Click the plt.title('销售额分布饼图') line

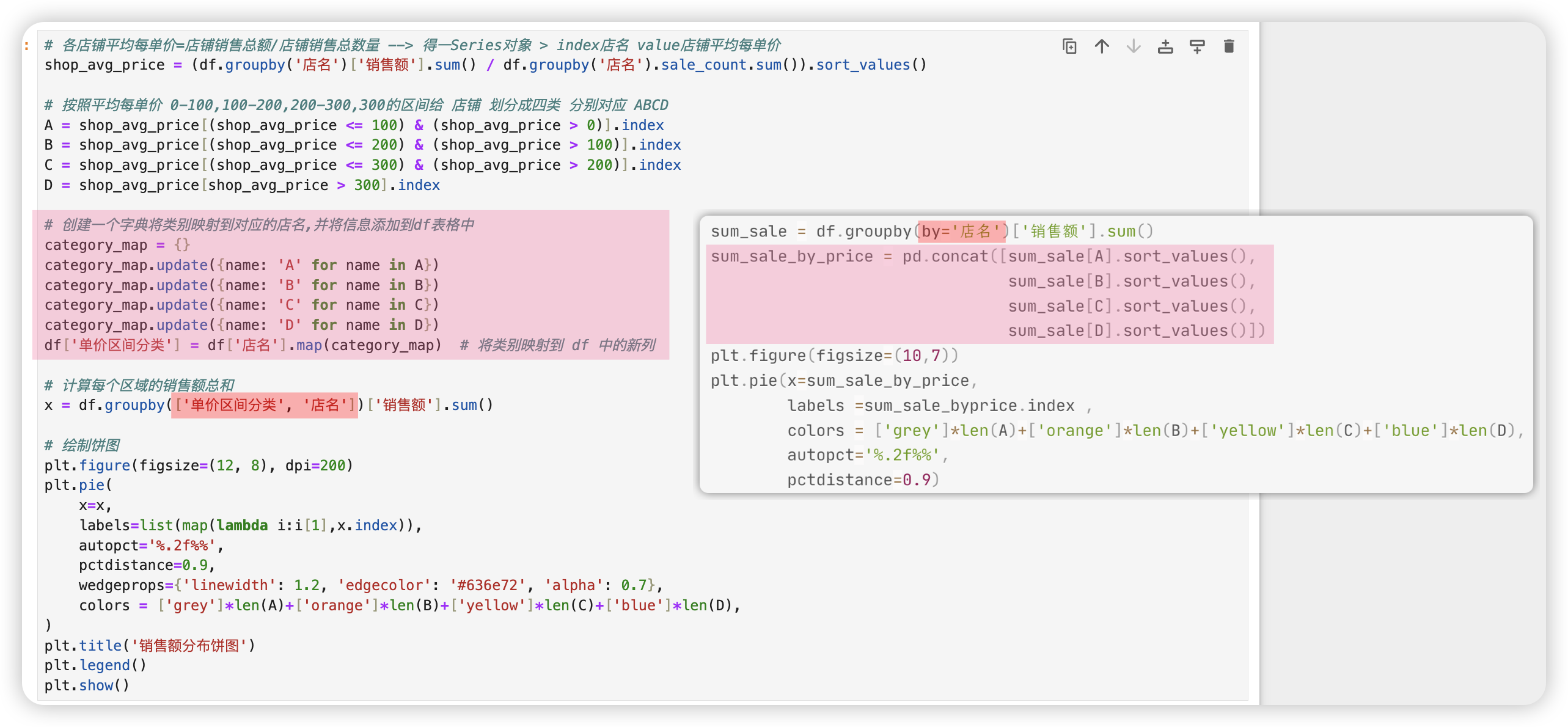pos(150,646)
